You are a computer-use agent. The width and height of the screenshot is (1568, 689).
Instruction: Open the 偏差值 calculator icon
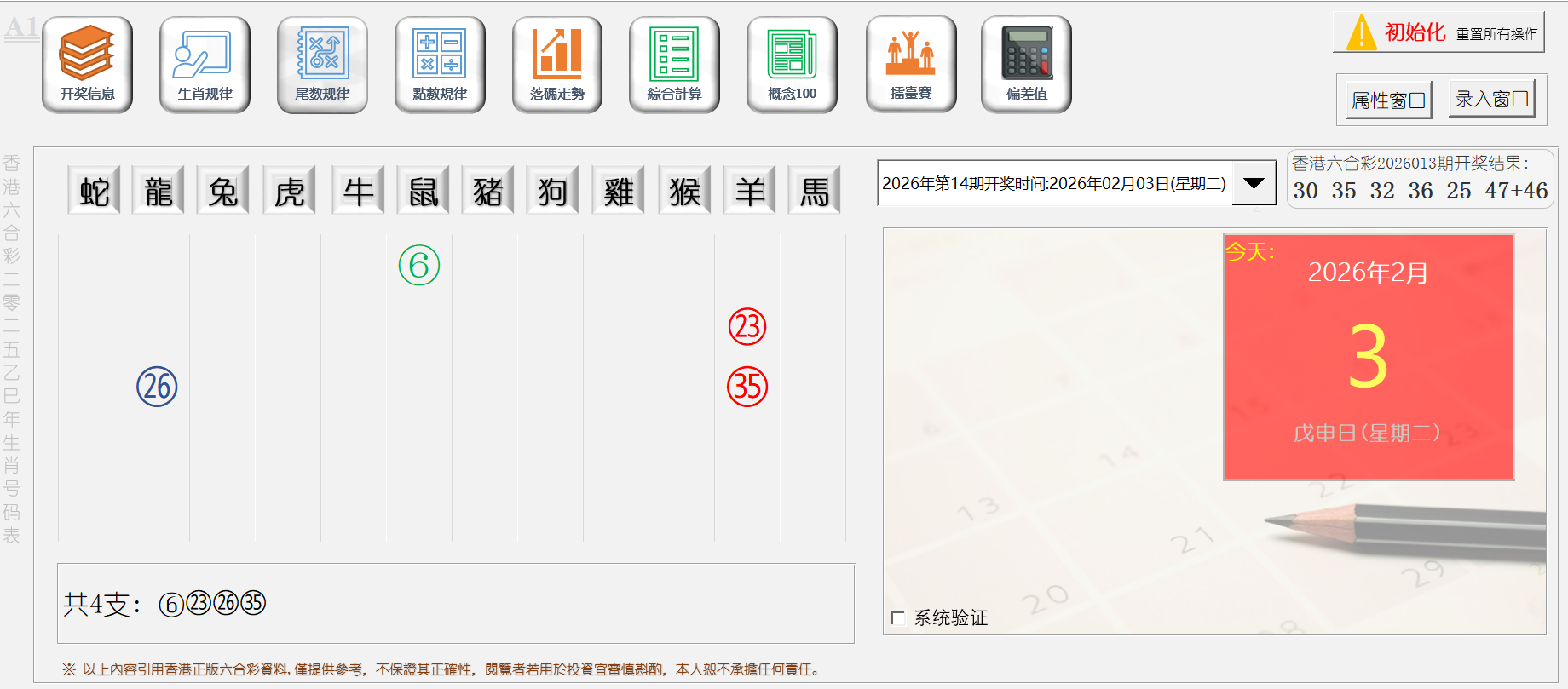(x=1026, y=65)
